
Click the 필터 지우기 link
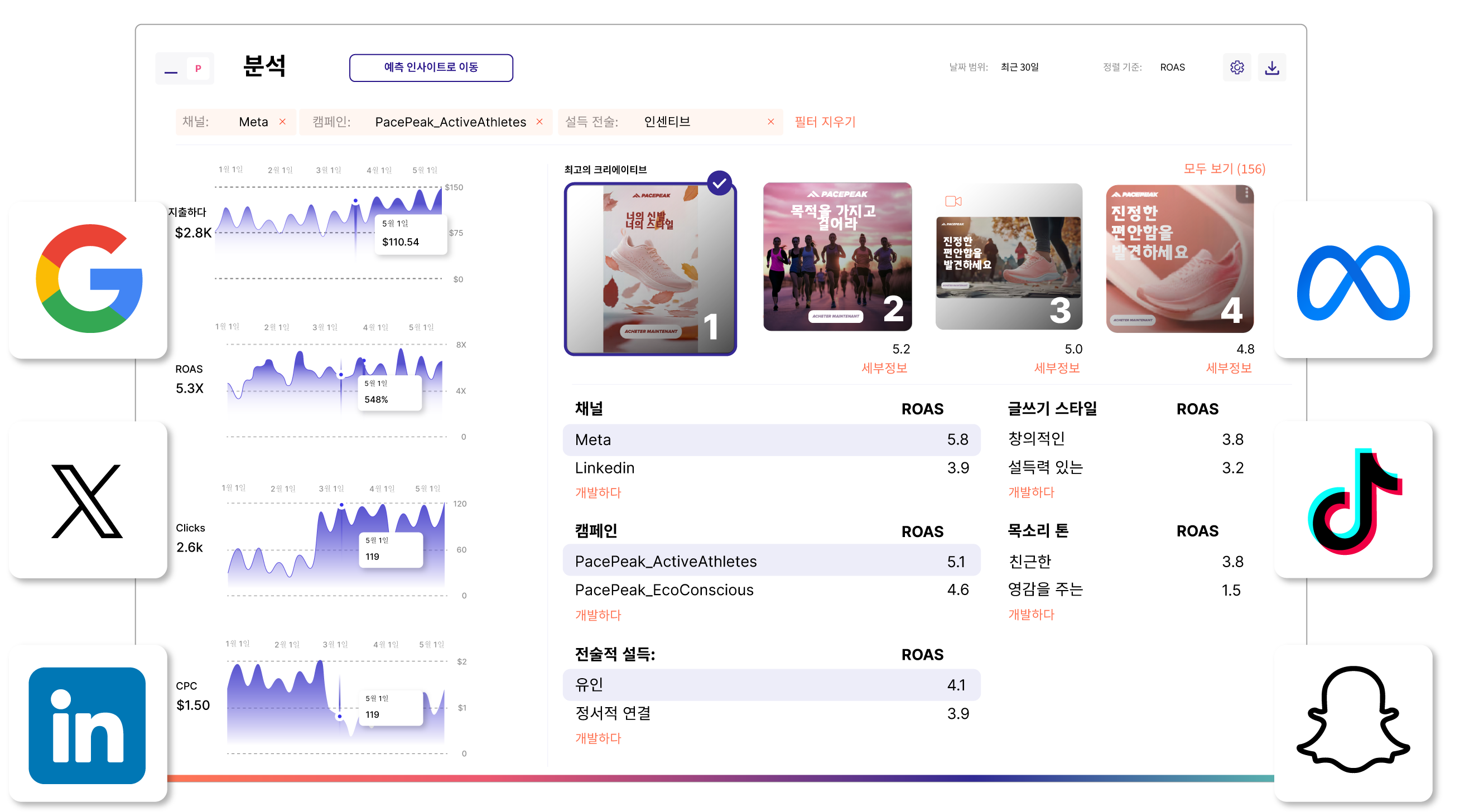click(825, 122)
